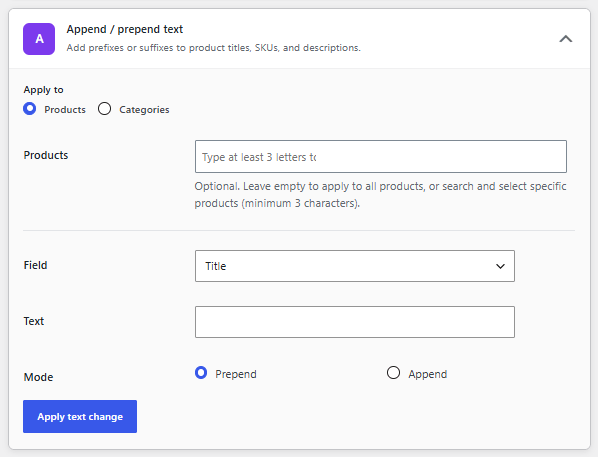Open the Field dropdown showing Title
598x457 pixels.
pos(355,266)
